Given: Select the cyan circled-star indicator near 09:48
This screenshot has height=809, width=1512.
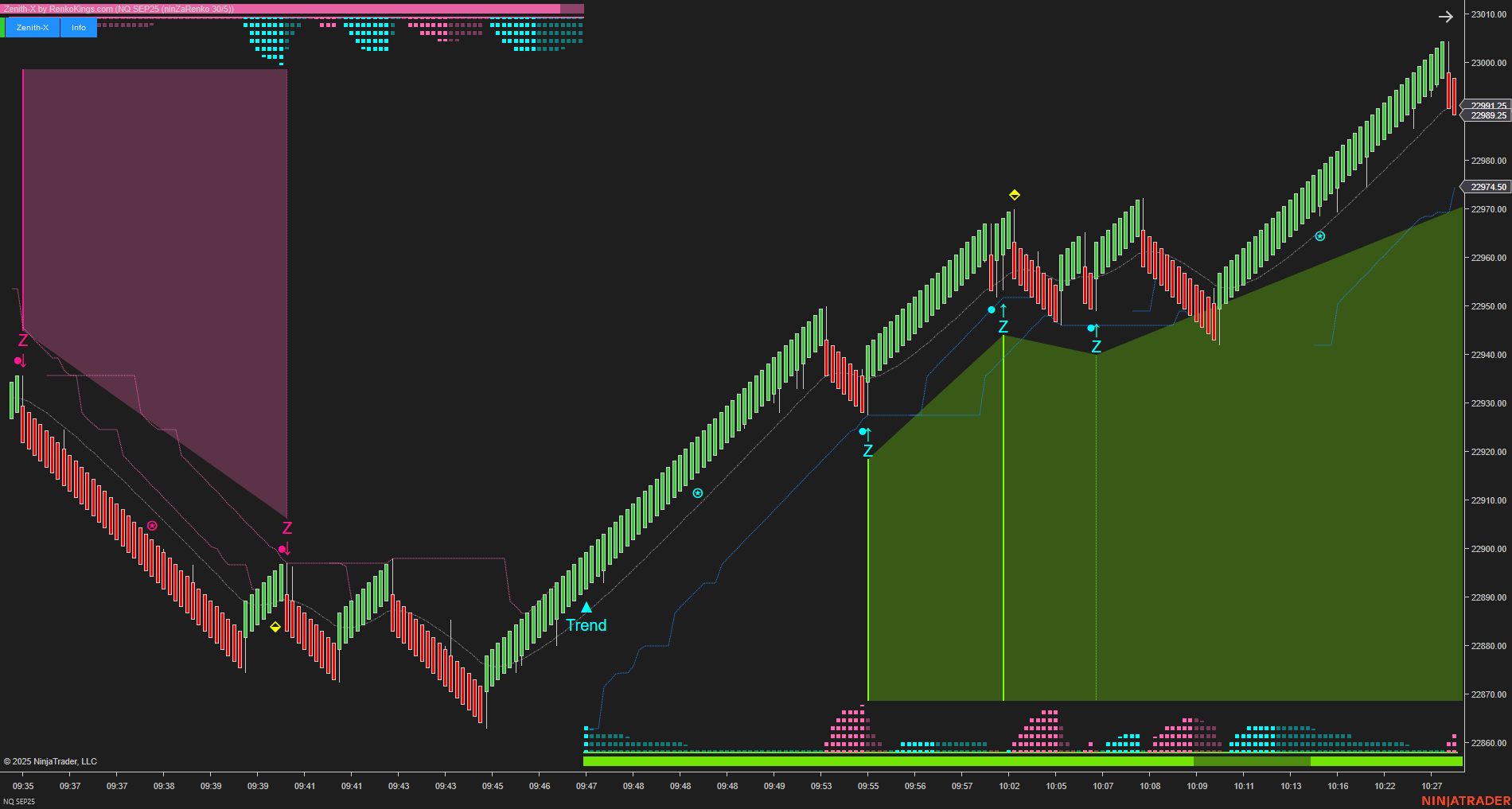Looking at the screenshot, I should [698, 492].
